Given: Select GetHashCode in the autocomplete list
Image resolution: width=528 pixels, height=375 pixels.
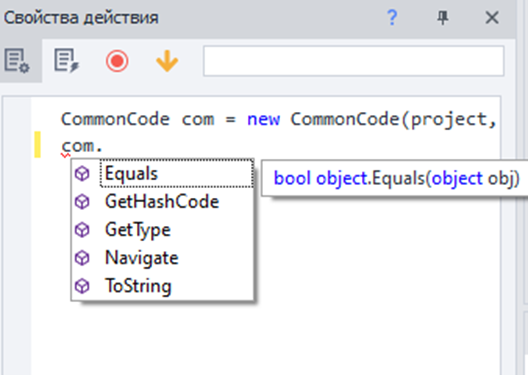Looking at the screenshot, I should [x=162, y=202].
